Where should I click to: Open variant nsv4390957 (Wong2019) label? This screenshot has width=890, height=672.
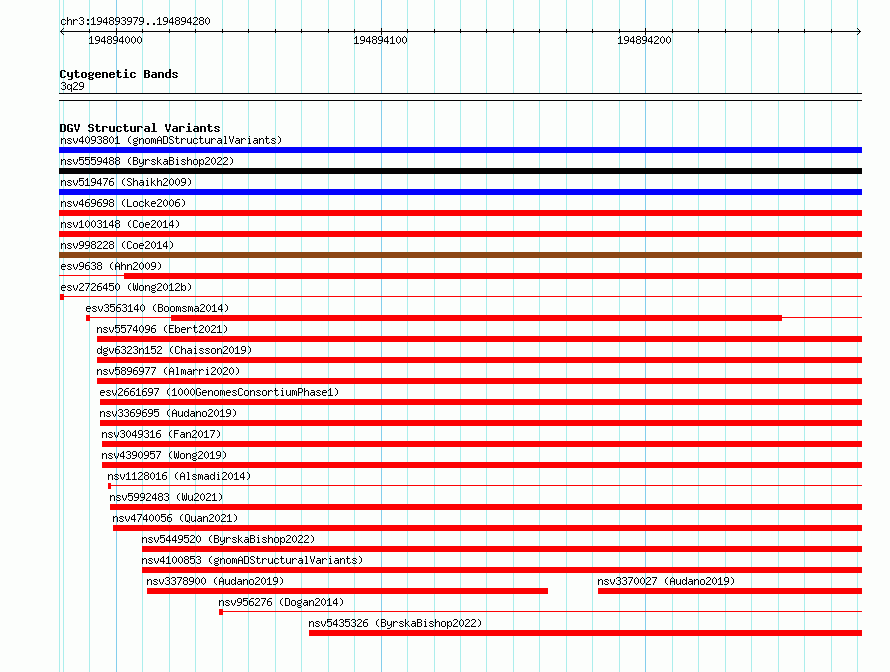point(164,455)
